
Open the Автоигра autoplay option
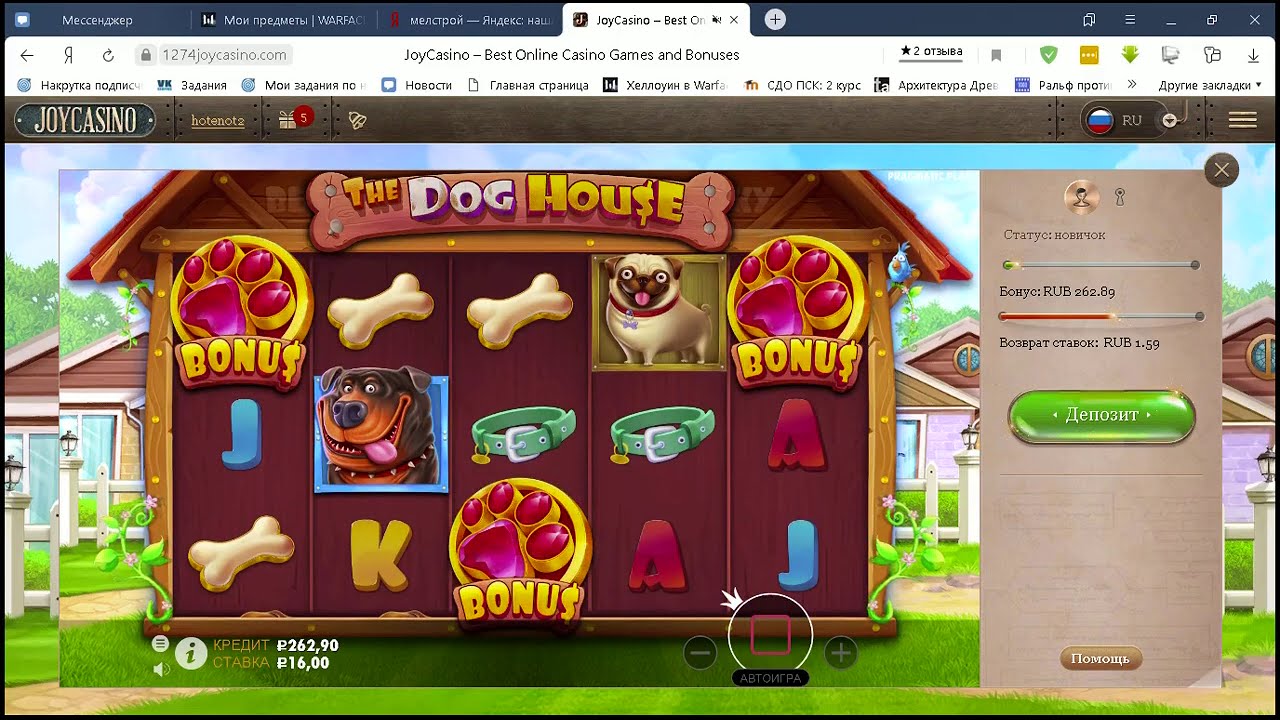coord(770,678)
